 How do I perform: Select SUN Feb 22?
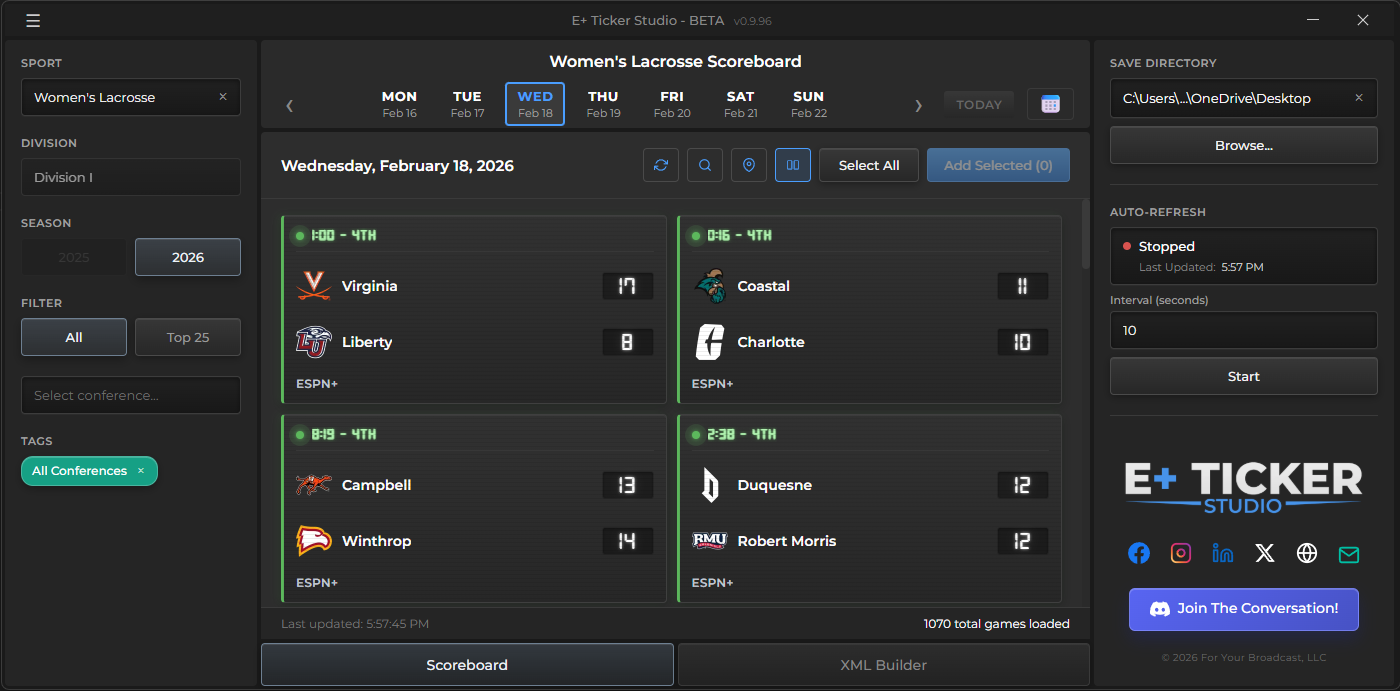808,104
